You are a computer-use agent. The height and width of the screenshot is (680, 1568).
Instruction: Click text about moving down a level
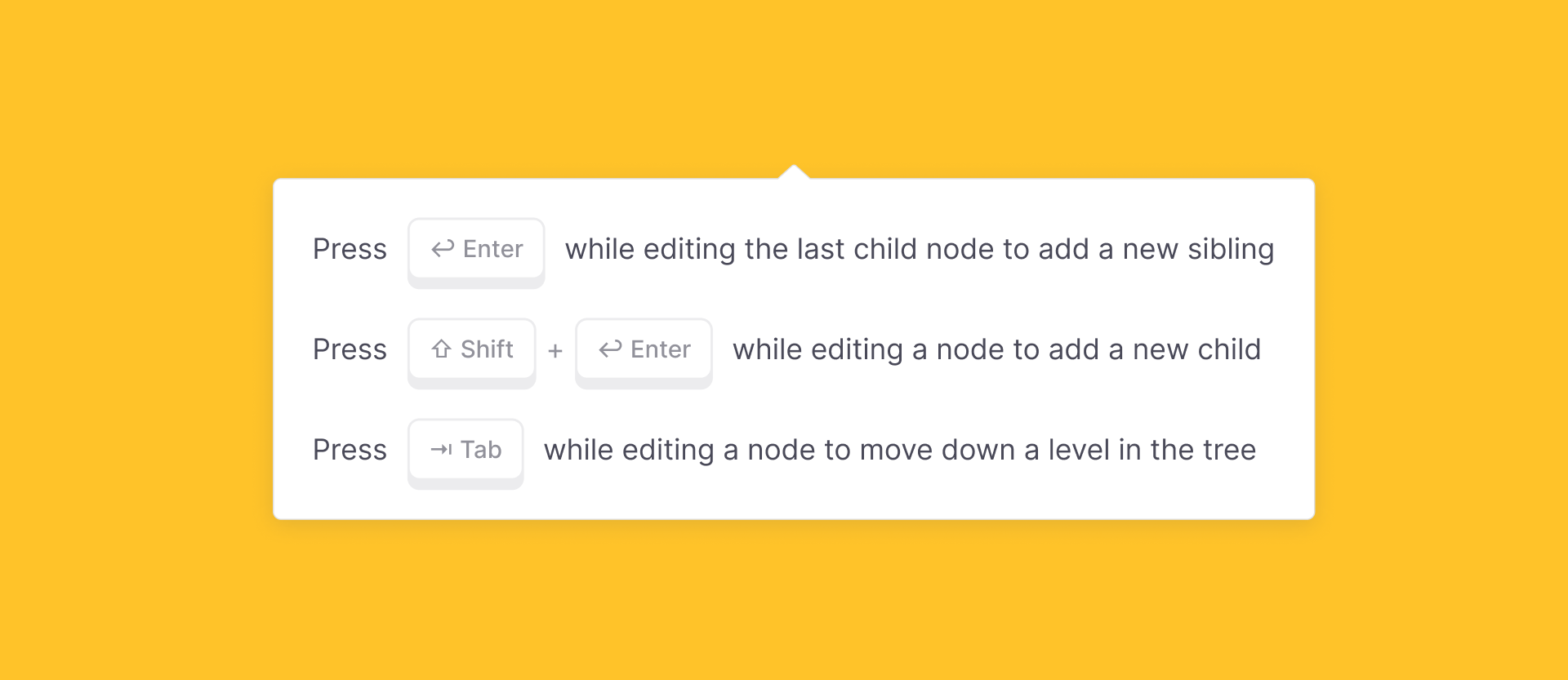900,450
